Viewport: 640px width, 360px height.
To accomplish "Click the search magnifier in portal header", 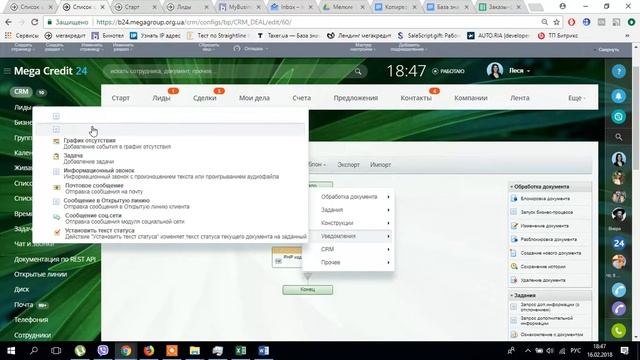I will tap(358, 71).
